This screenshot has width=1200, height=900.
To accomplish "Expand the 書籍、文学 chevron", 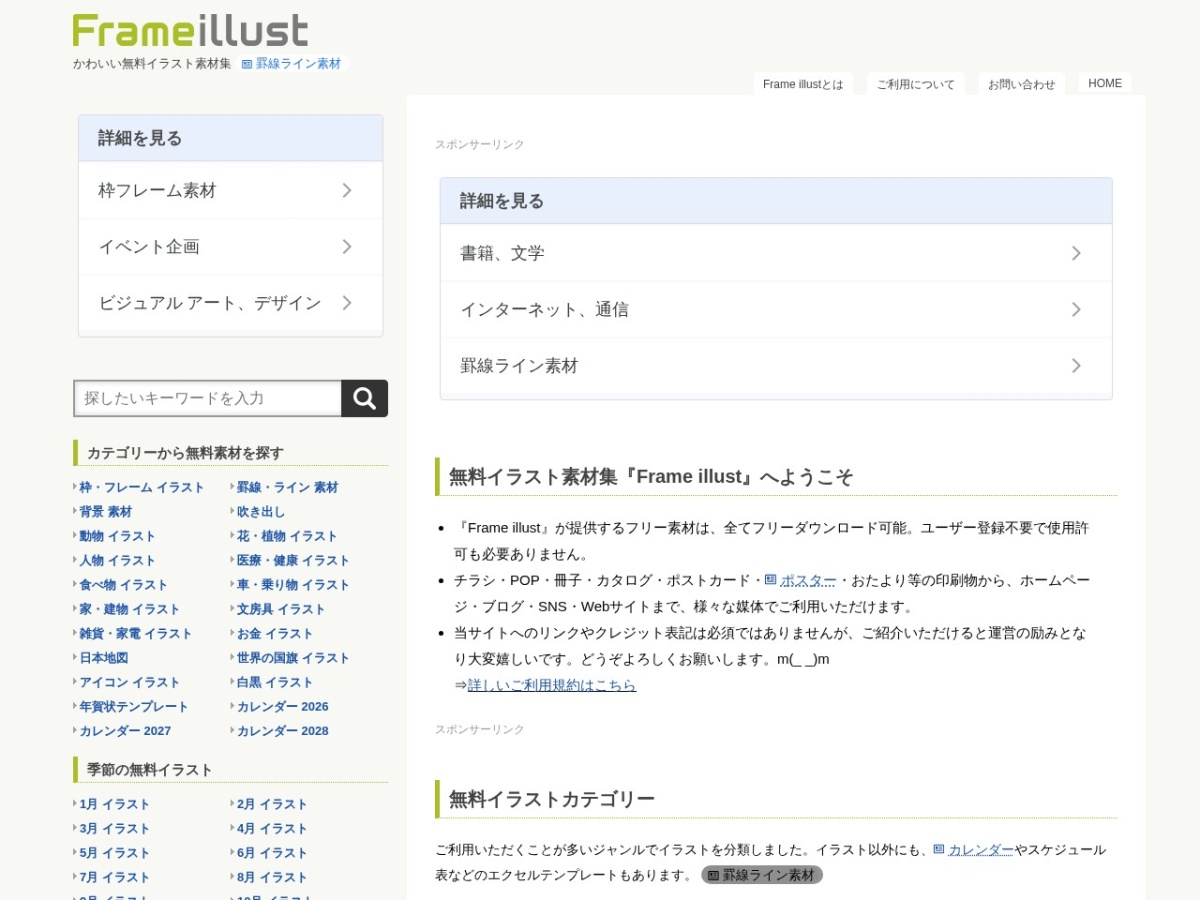I will point(1076,253).
